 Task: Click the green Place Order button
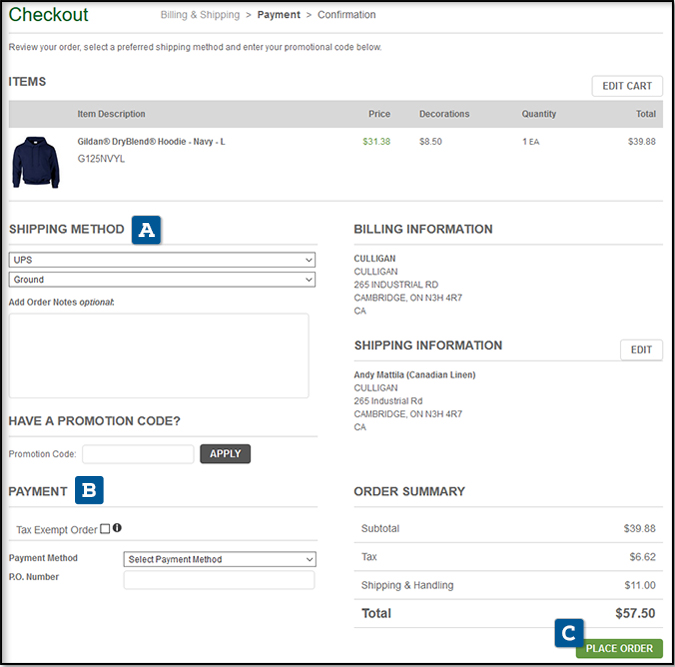[x=619, y=648]
